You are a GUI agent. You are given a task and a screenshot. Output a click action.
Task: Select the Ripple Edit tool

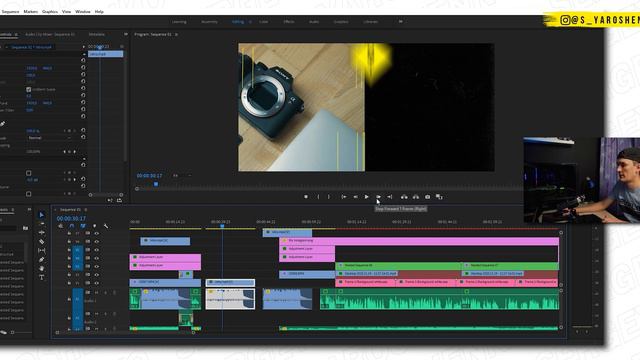point(41,232)
